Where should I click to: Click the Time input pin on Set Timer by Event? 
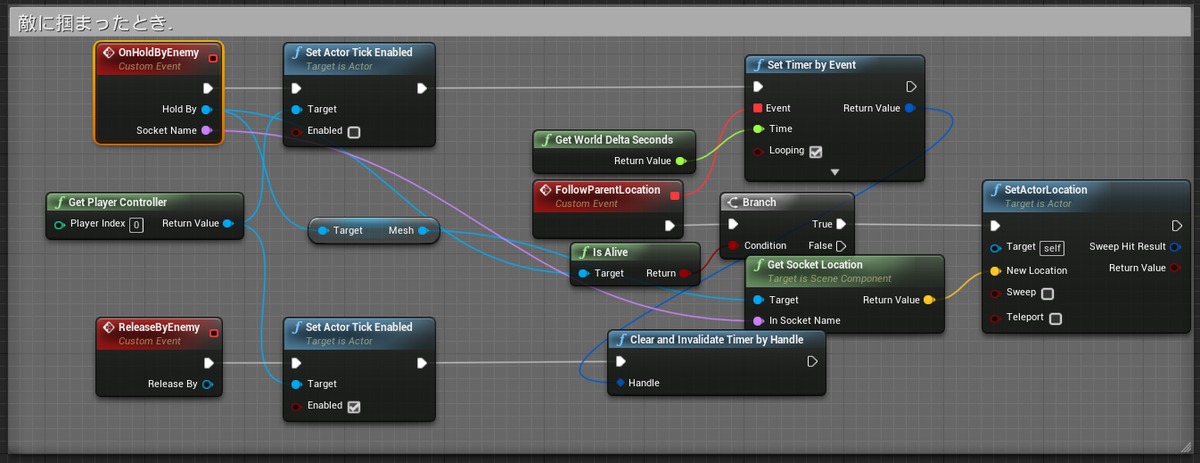[x=758, y=129]
